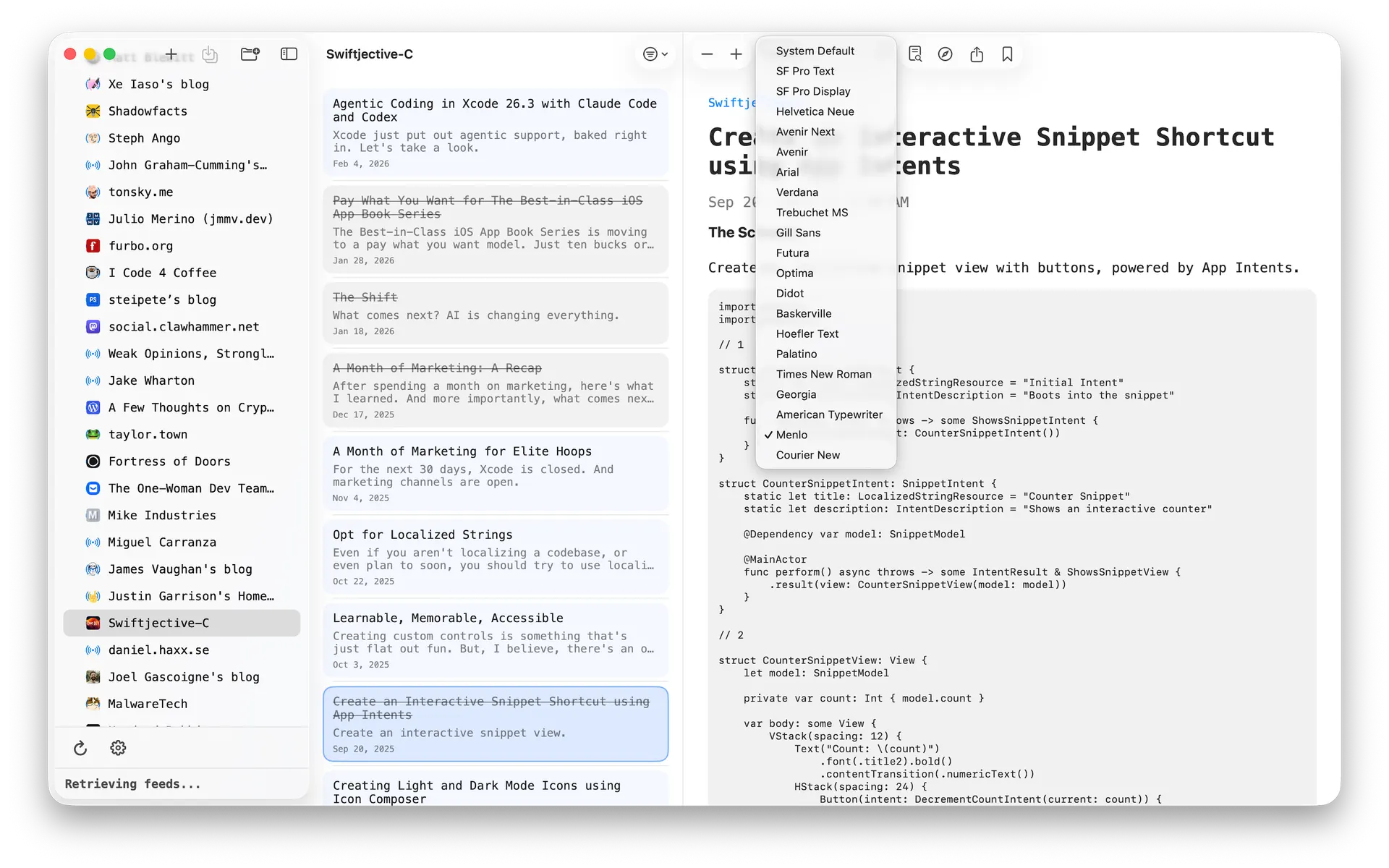Click the Swiftjective-C feed in sidebar
Viewport: 1389px width, 868px height.
click(182, 623)
